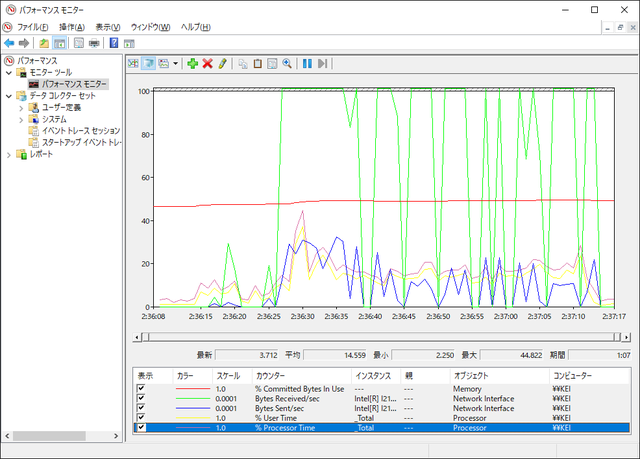Screen dimensions: 640x459
Task: Click the graph time range slider bar
Action: 382,337
